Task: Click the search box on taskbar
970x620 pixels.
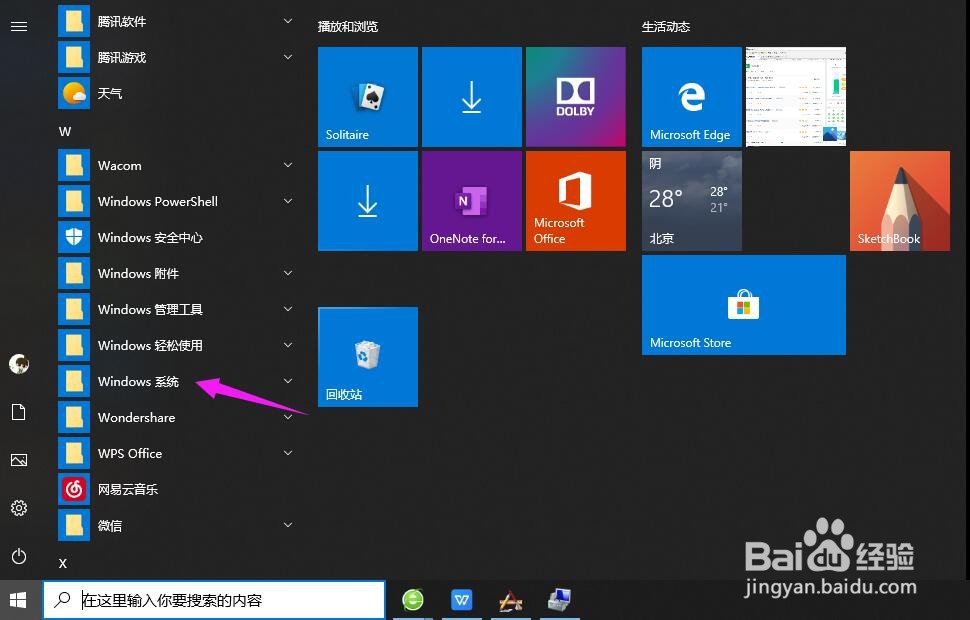Action: tap(214, 600)
